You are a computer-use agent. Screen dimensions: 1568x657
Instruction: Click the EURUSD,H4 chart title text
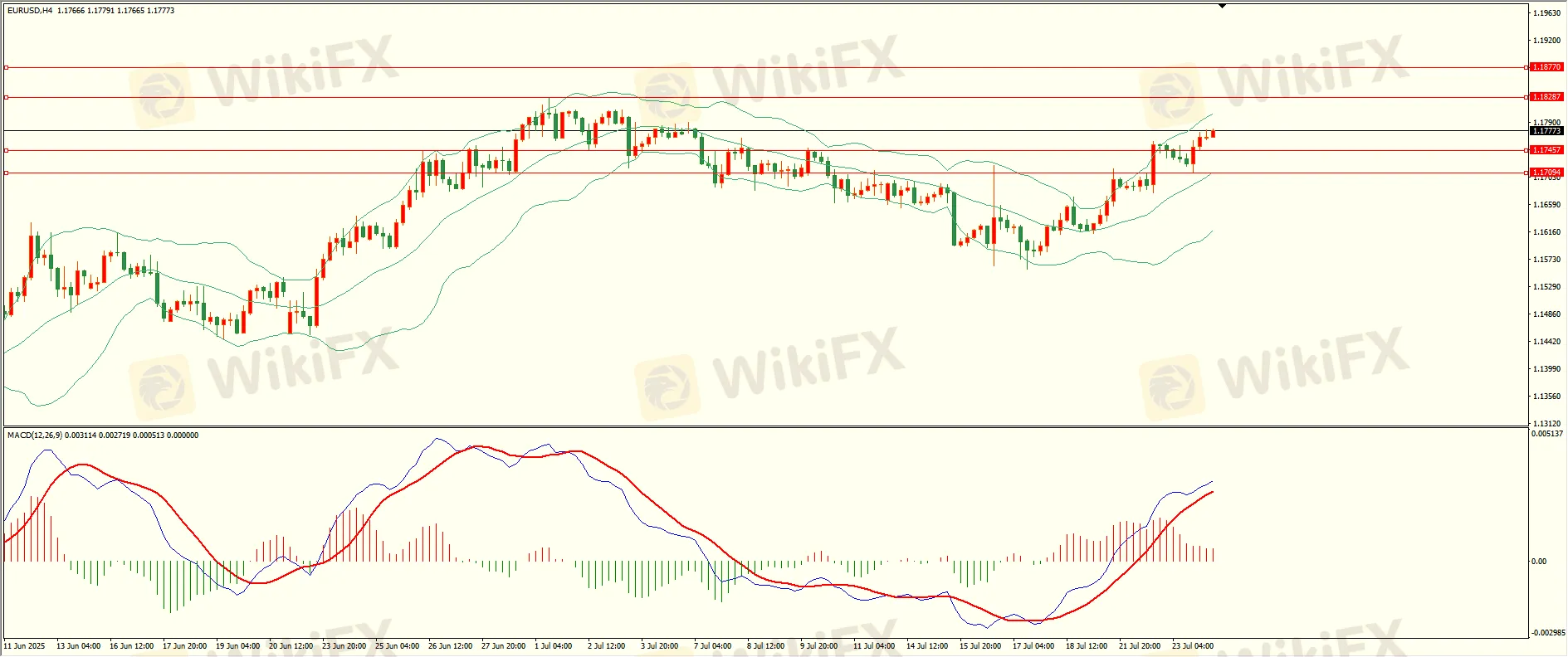[29, 11]
